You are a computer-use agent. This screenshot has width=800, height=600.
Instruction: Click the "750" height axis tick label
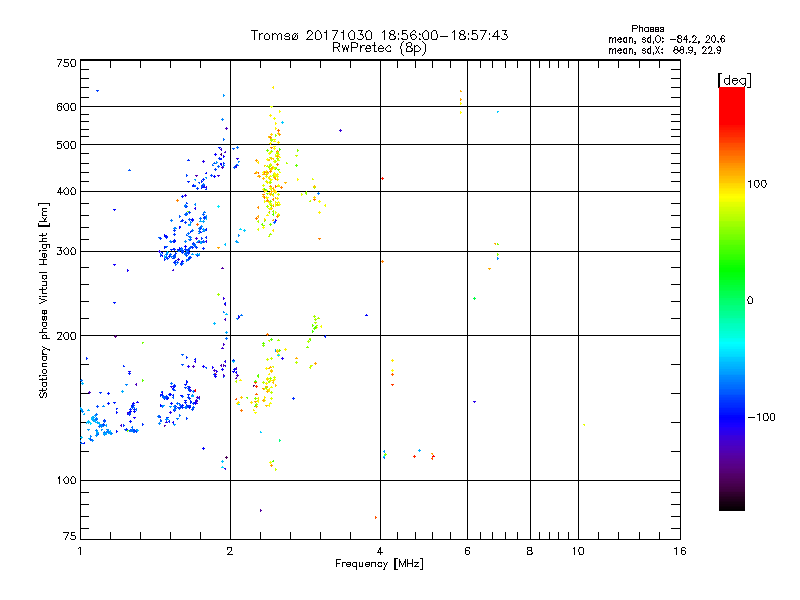click(67, 63)
